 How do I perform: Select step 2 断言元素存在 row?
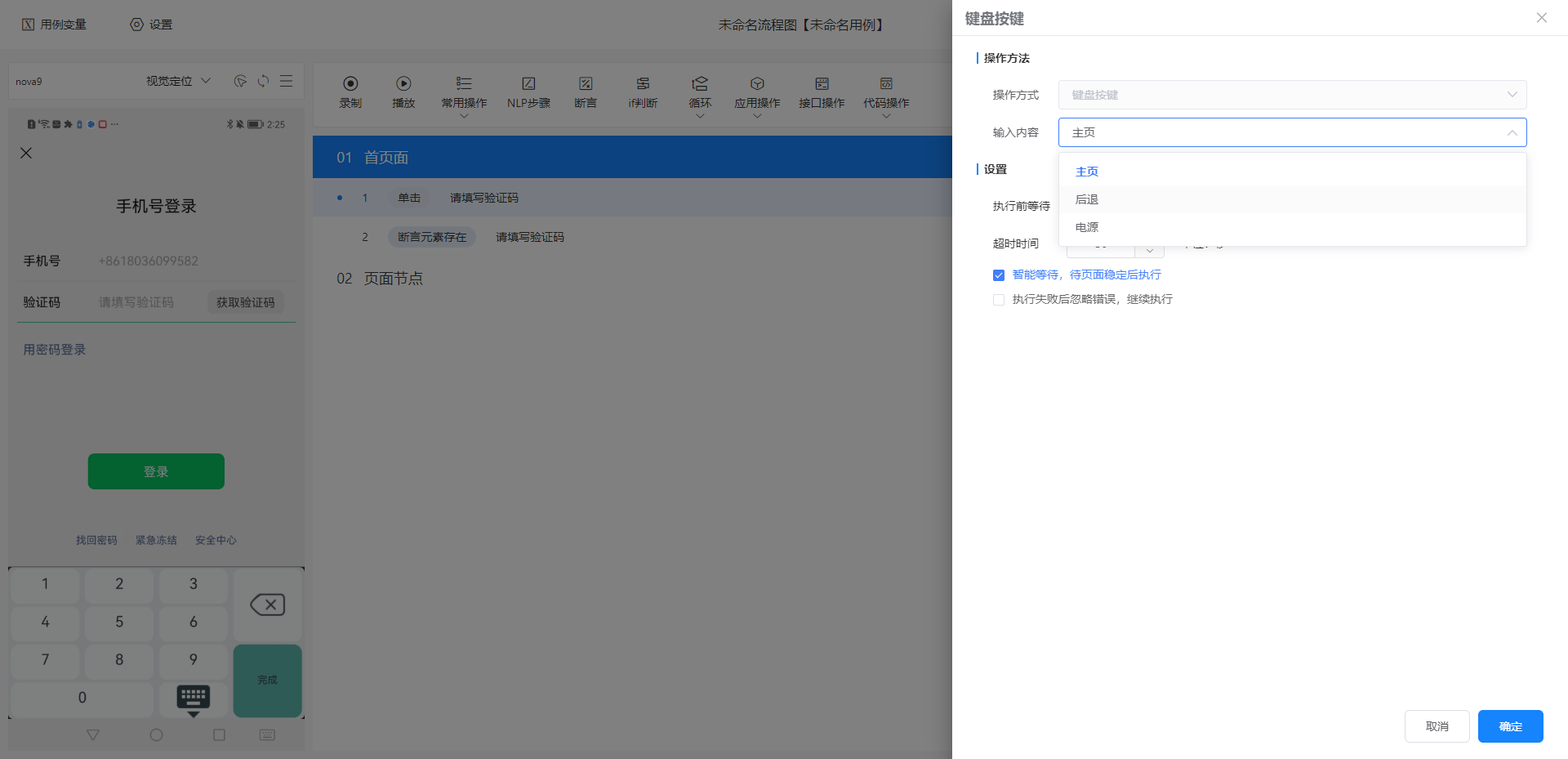click(632, 237)
